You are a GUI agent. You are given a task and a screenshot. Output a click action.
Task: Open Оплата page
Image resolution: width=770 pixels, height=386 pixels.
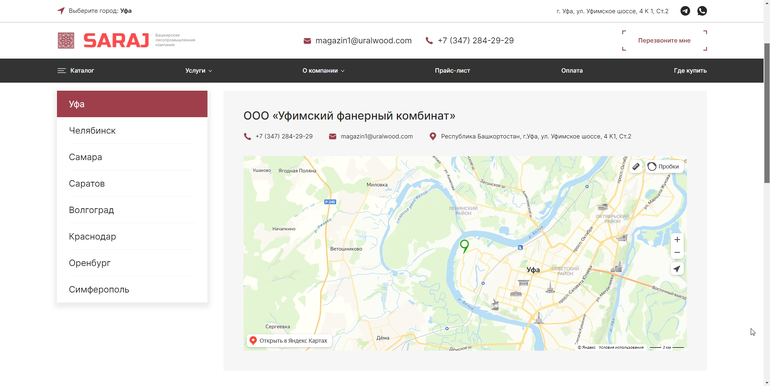[x=572, y=71]
